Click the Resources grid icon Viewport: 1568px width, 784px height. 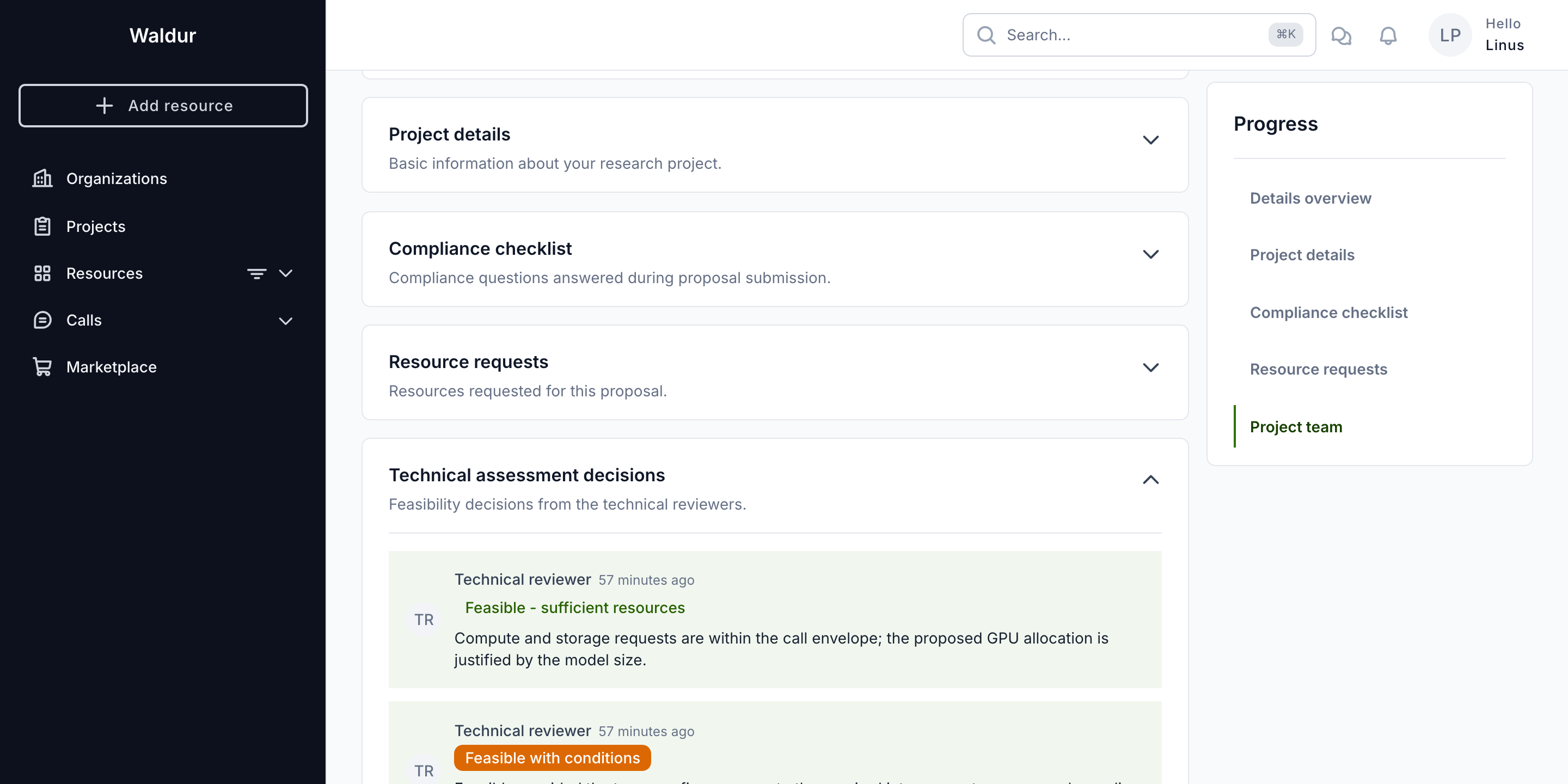(42, 273)
